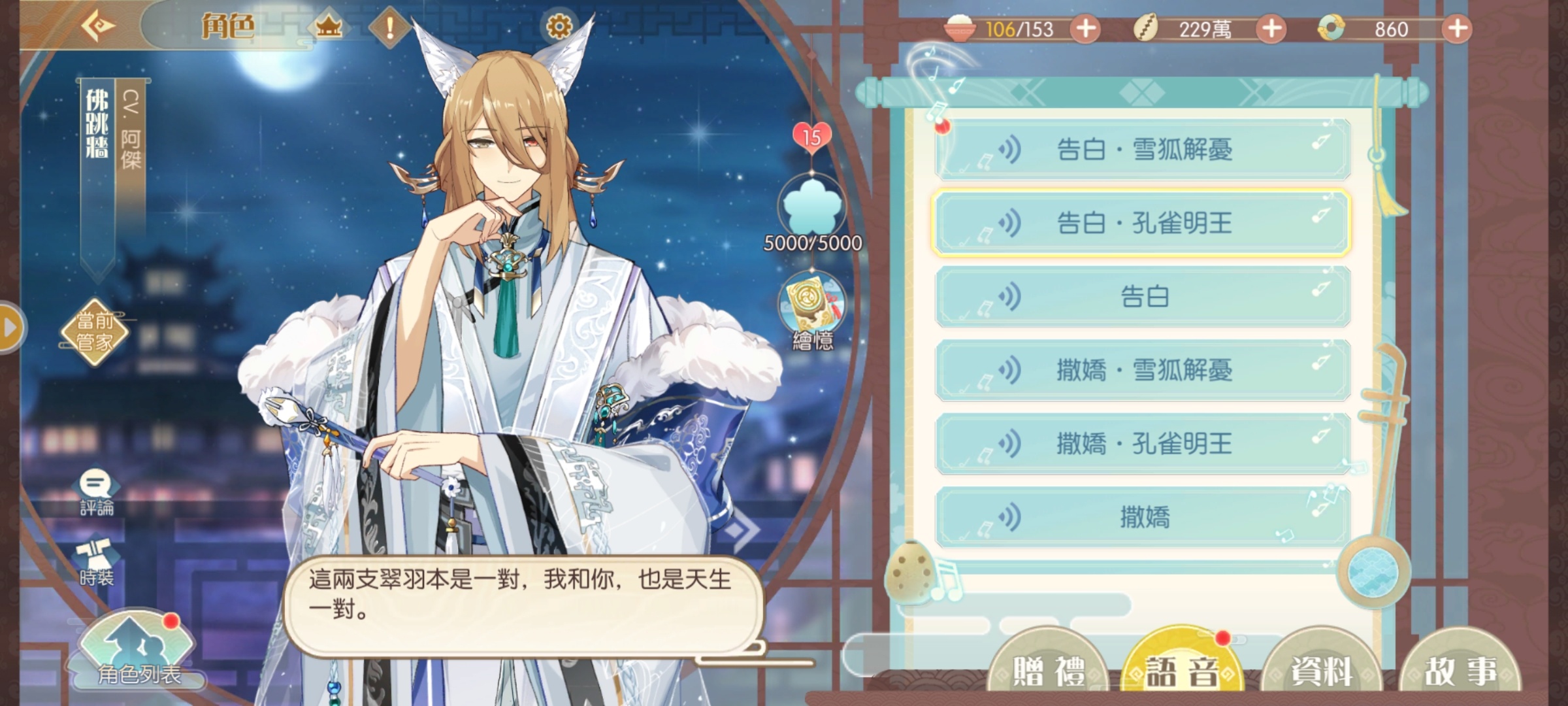Switch to 贈禮 gift tab

click(1049, 670)
